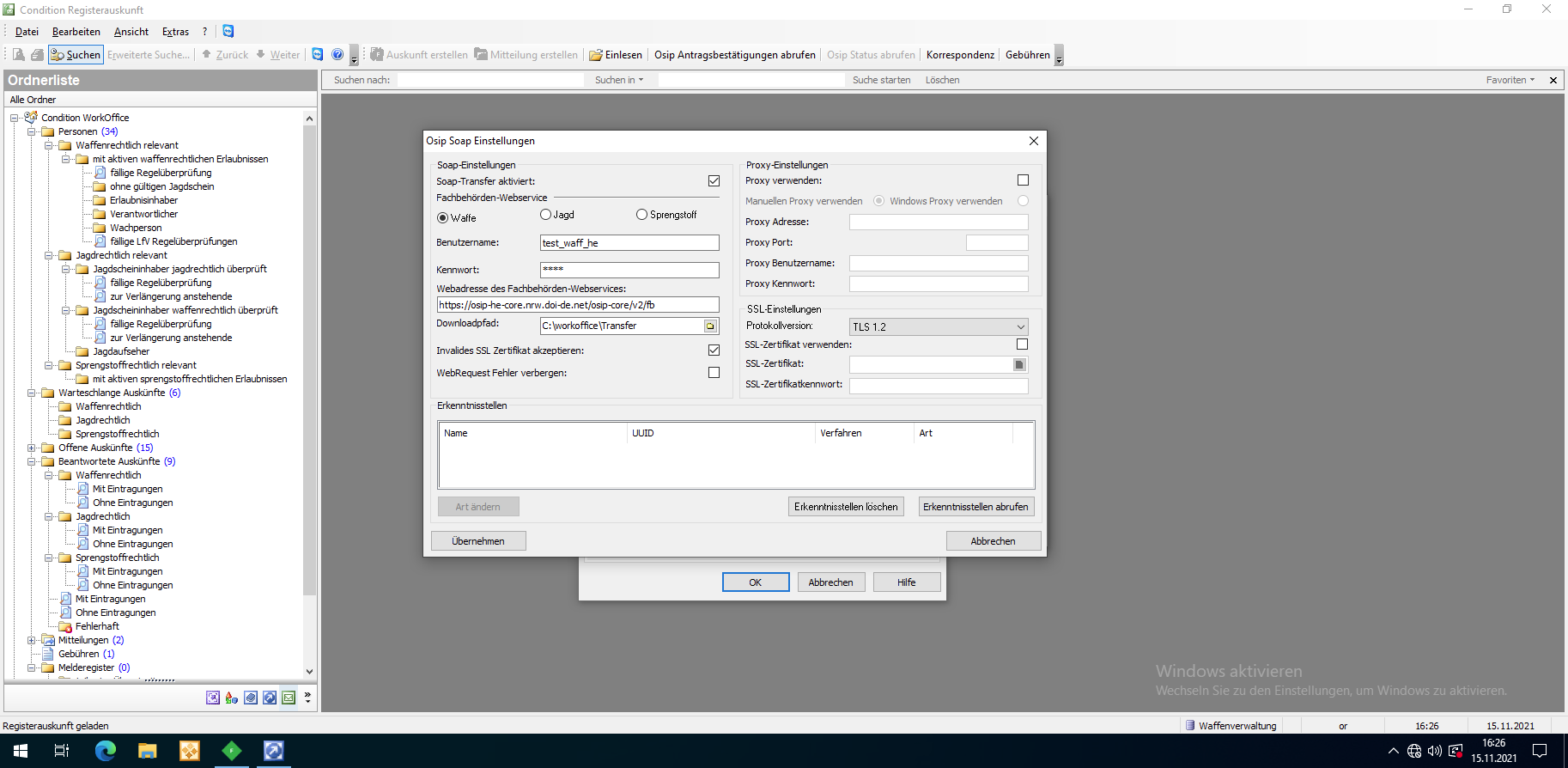This screenshot has height=768, width=1568.
Task: Click the green envelope icon below the folder list
Action: (289, 698)
